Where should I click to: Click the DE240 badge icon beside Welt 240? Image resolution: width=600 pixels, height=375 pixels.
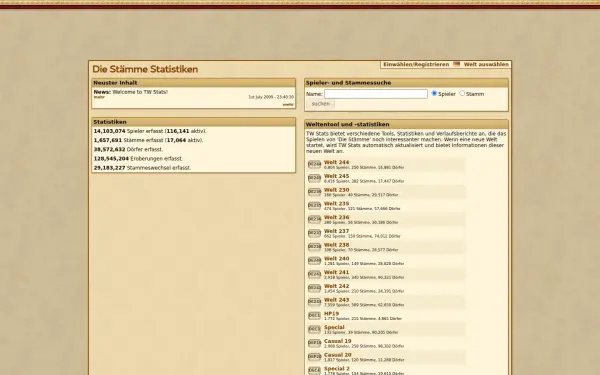coord(315,261)
